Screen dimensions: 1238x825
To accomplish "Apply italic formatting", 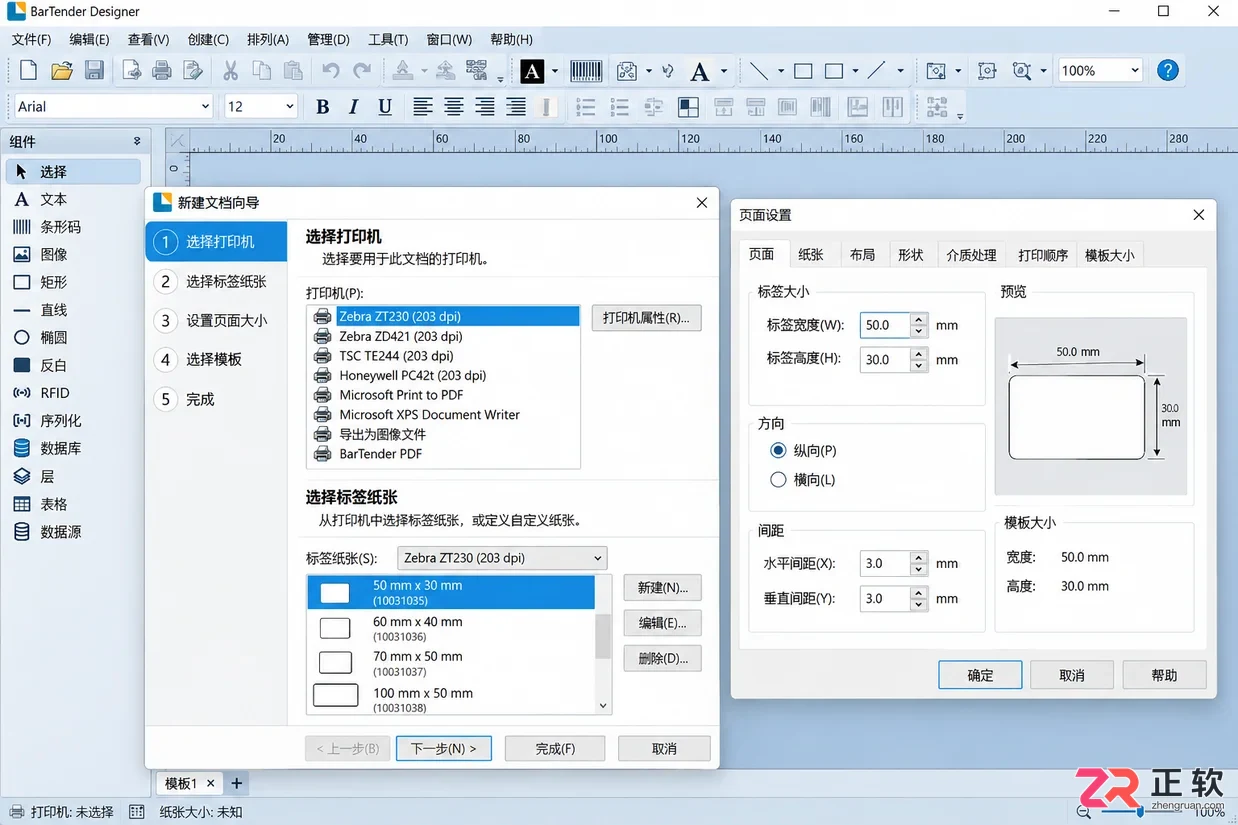I will pyautogui.click(x=353, y=107).
